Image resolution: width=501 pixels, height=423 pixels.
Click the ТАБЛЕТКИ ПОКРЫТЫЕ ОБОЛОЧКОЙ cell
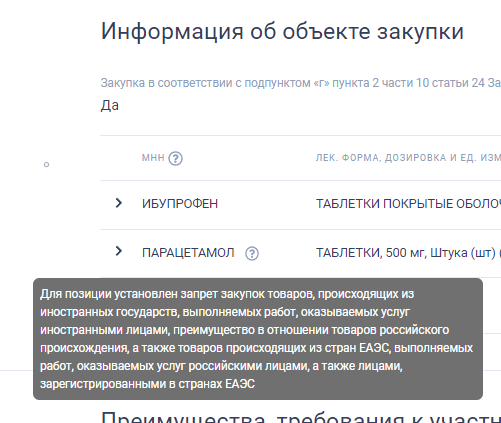point(408,204)
